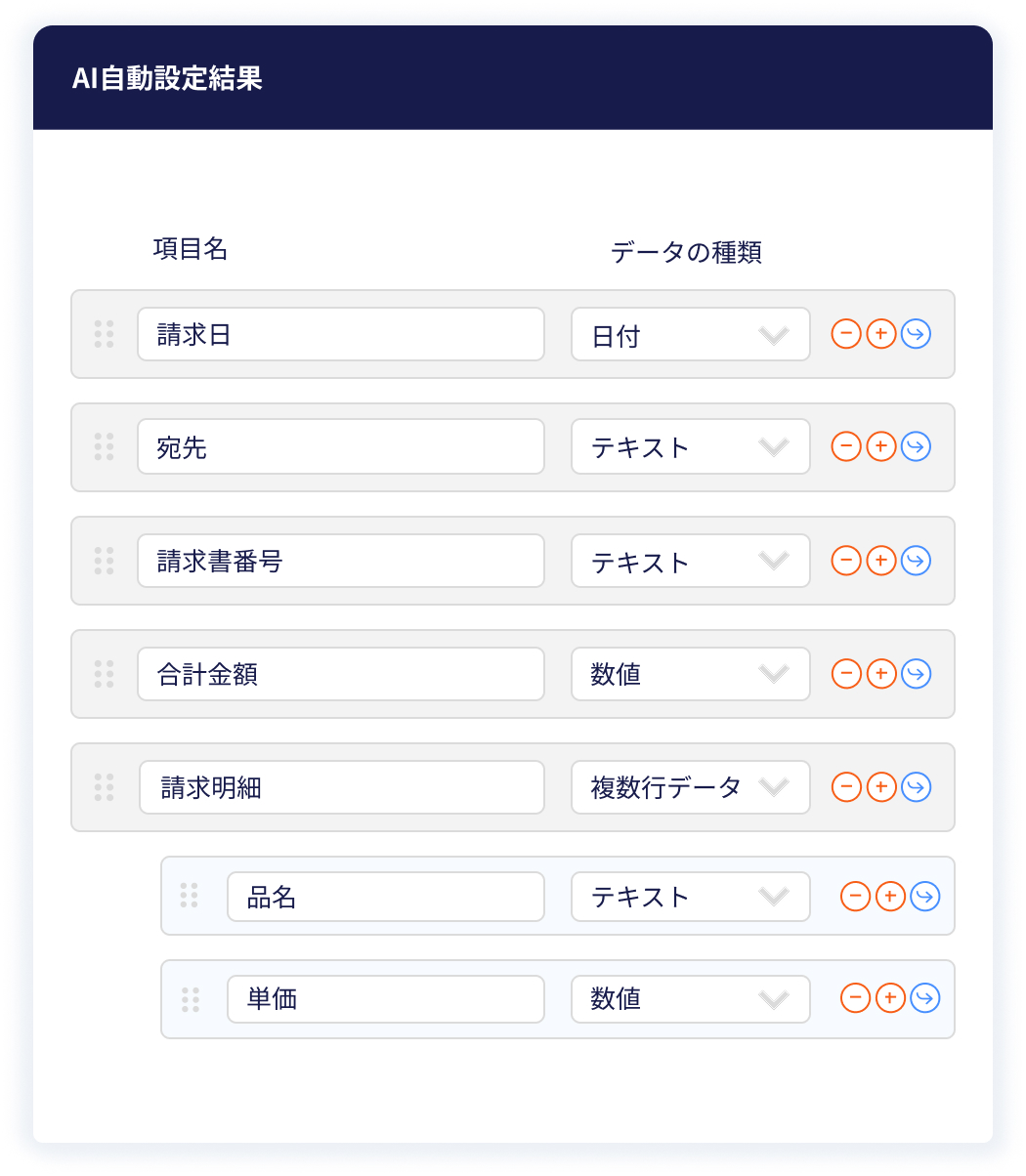This screenshot has width=1026, height=1176.
Task: Open the 数値 dropdown for 単価
Action: point(690,999)
